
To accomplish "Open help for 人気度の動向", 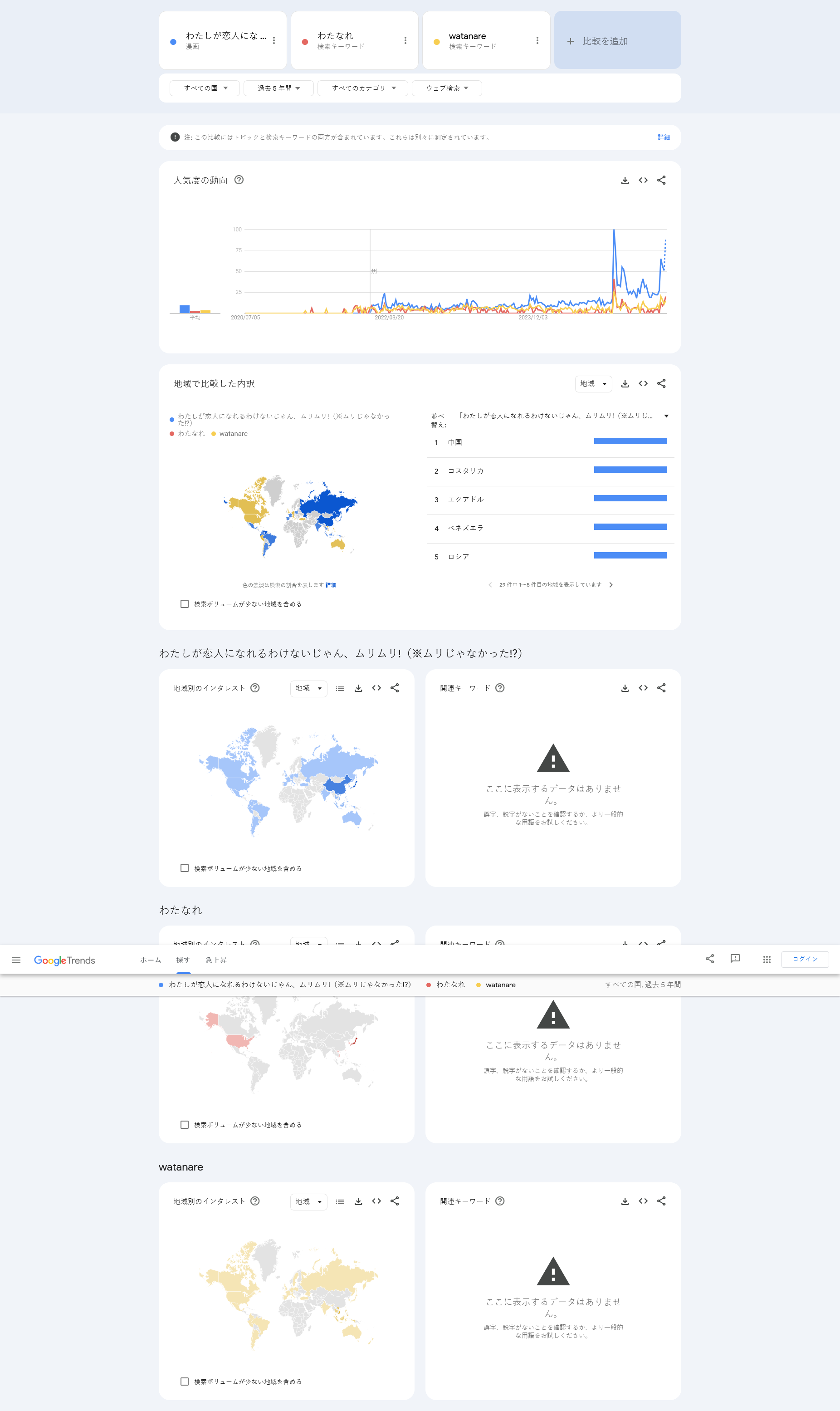I will click(x=239, y=180).
